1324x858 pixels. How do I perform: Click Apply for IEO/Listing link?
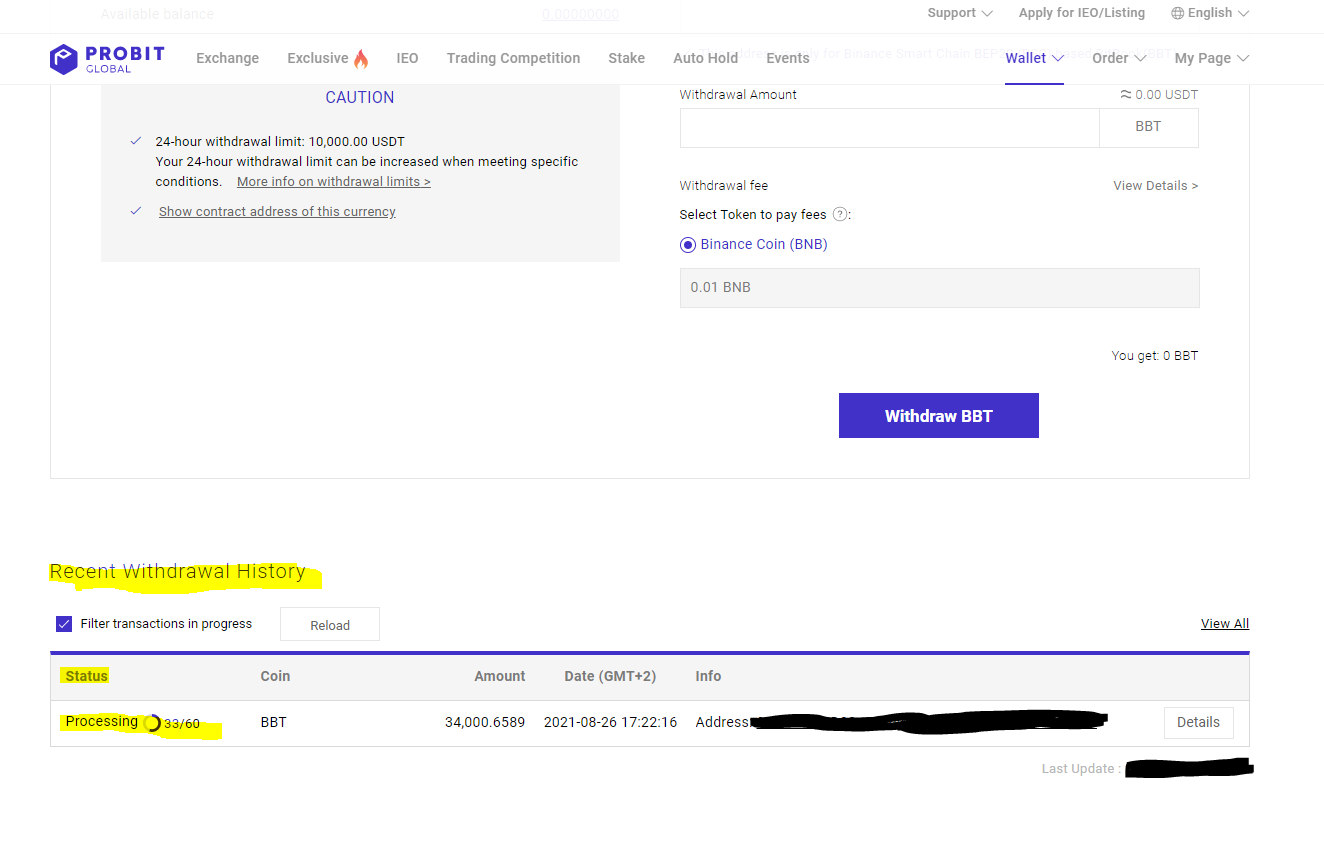pos(1082,13)
